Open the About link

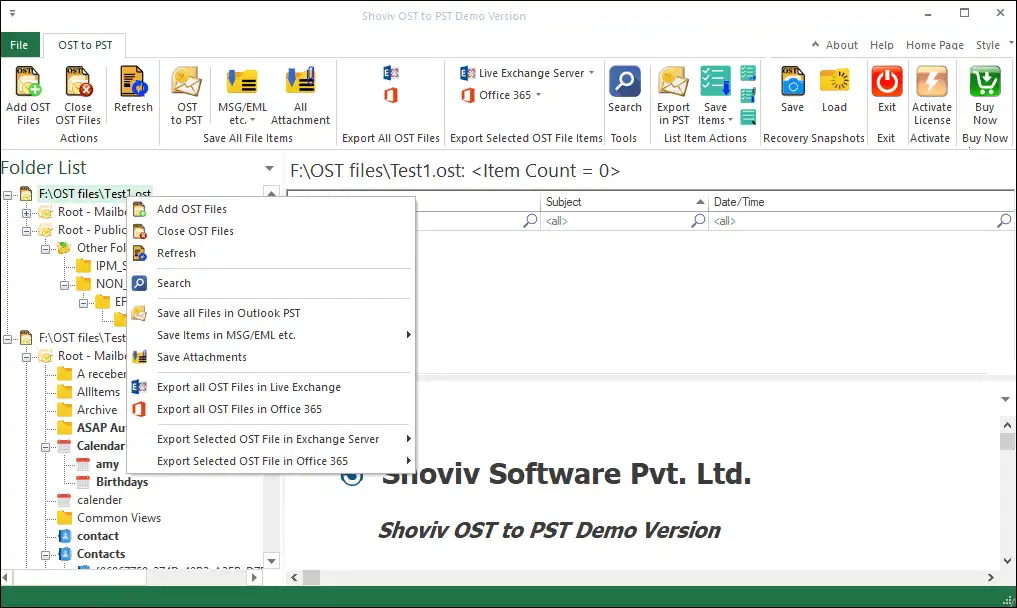click(841, 45)
